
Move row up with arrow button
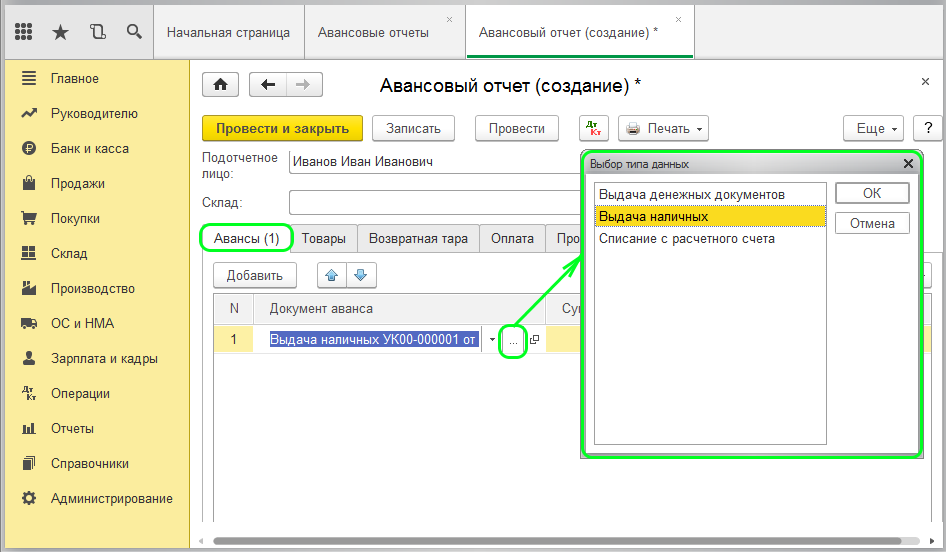click(x=331, y=275)
